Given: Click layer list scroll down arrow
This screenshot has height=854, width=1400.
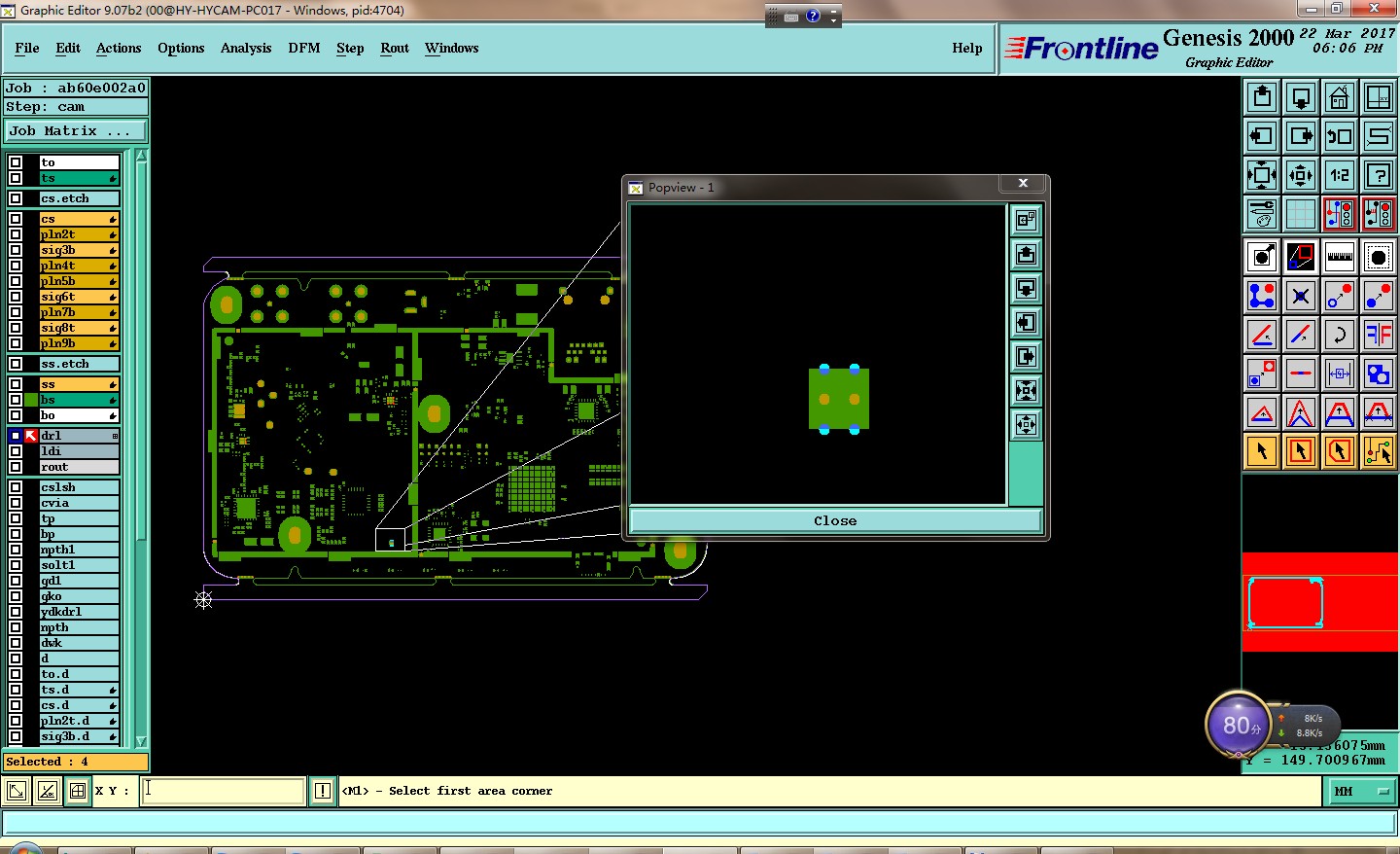Looking at the screenshot, I should pyautogui.click(x=141, y=741).
